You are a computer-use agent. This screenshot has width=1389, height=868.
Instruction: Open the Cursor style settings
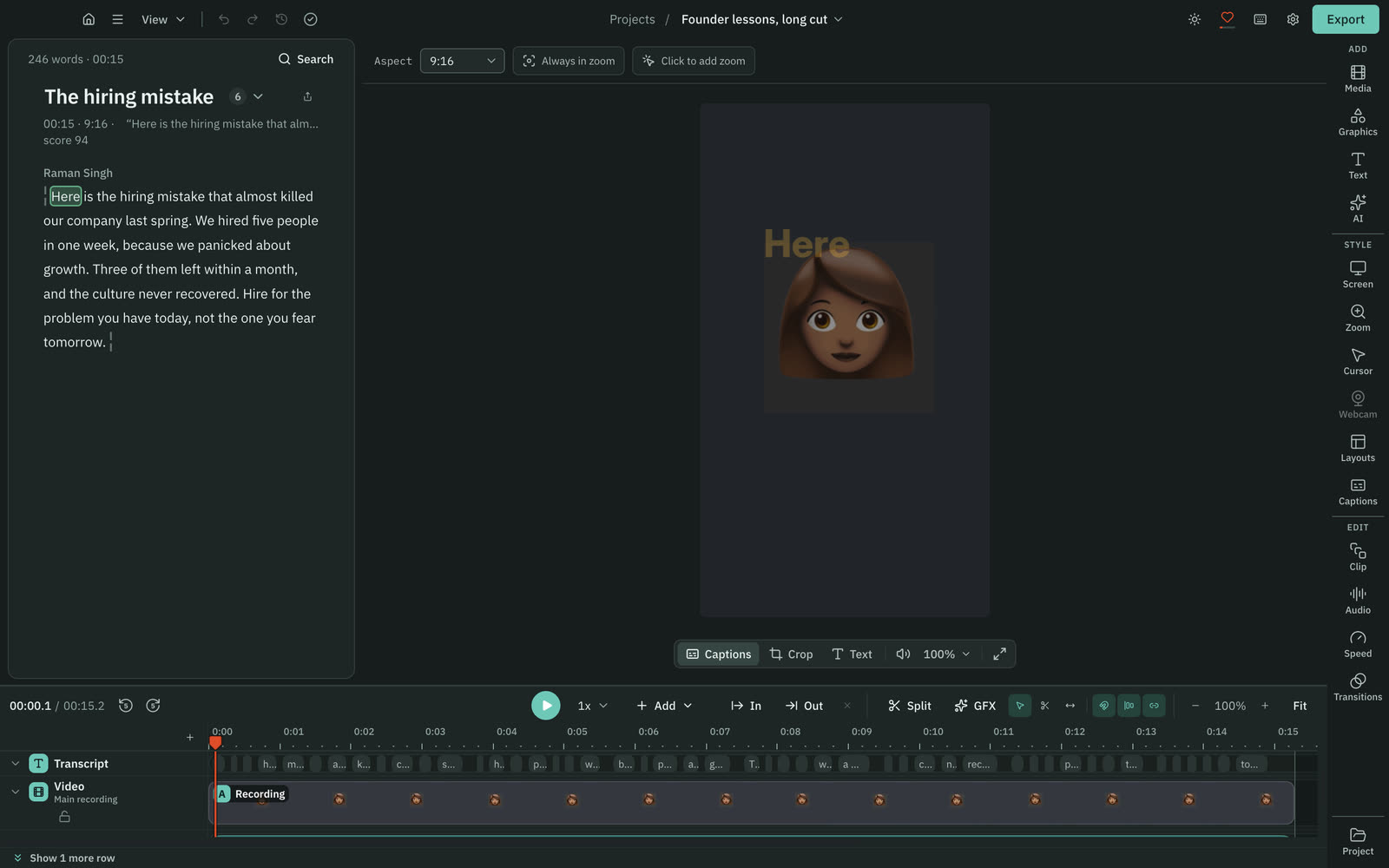pyautogui.click(x=1358, y=361)
